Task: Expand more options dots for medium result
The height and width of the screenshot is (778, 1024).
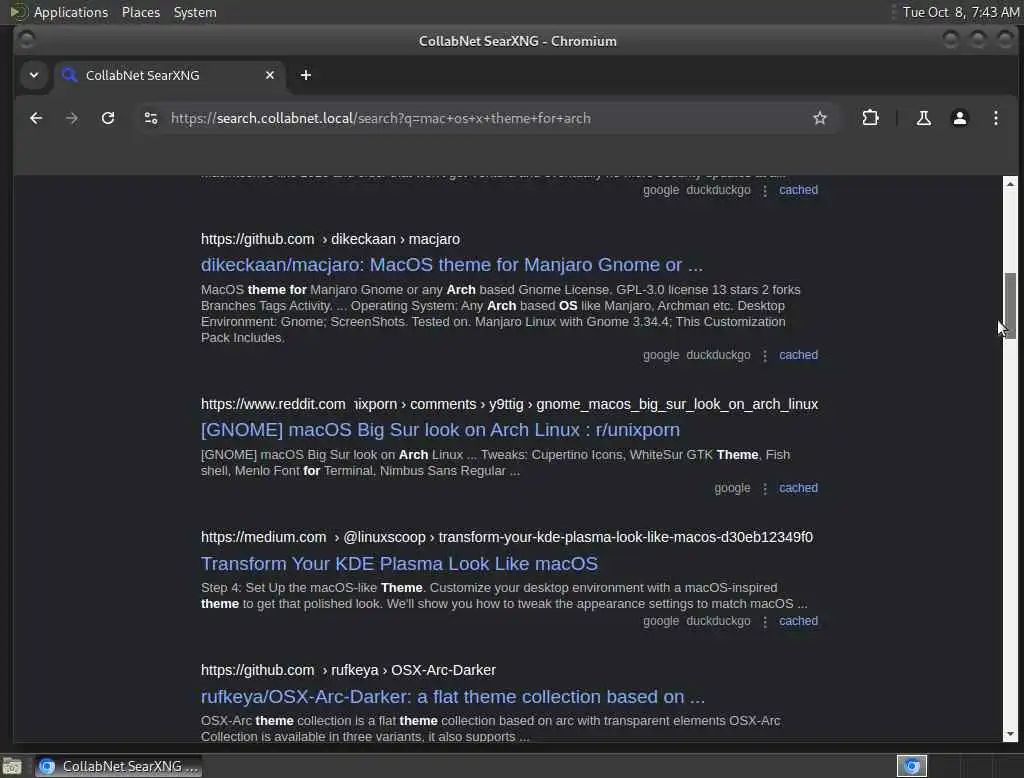Action: tap(765, 621)
